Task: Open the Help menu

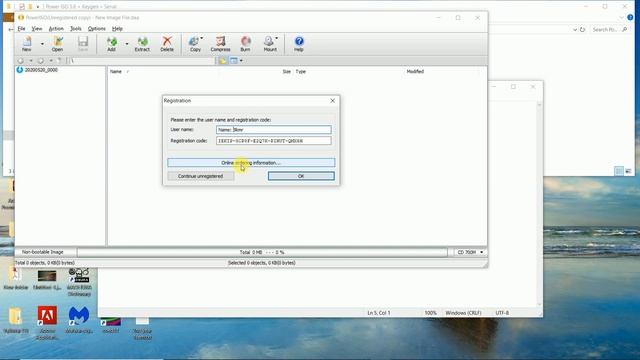Action: click(117, 29)
